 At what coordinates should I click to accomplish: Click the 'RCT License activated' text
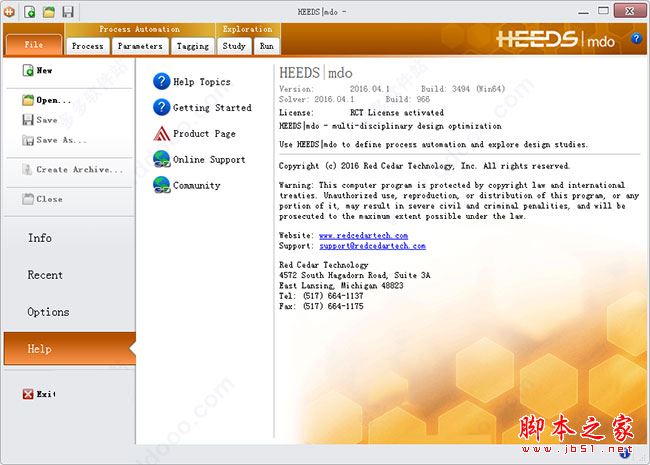397,113
